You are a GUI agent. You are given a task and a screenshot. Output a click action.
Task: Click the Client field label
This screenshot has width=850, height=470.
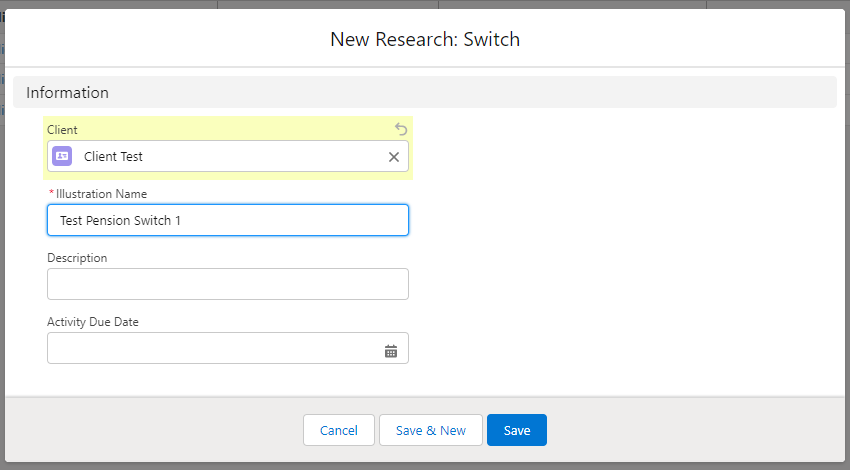pos(62,130)
